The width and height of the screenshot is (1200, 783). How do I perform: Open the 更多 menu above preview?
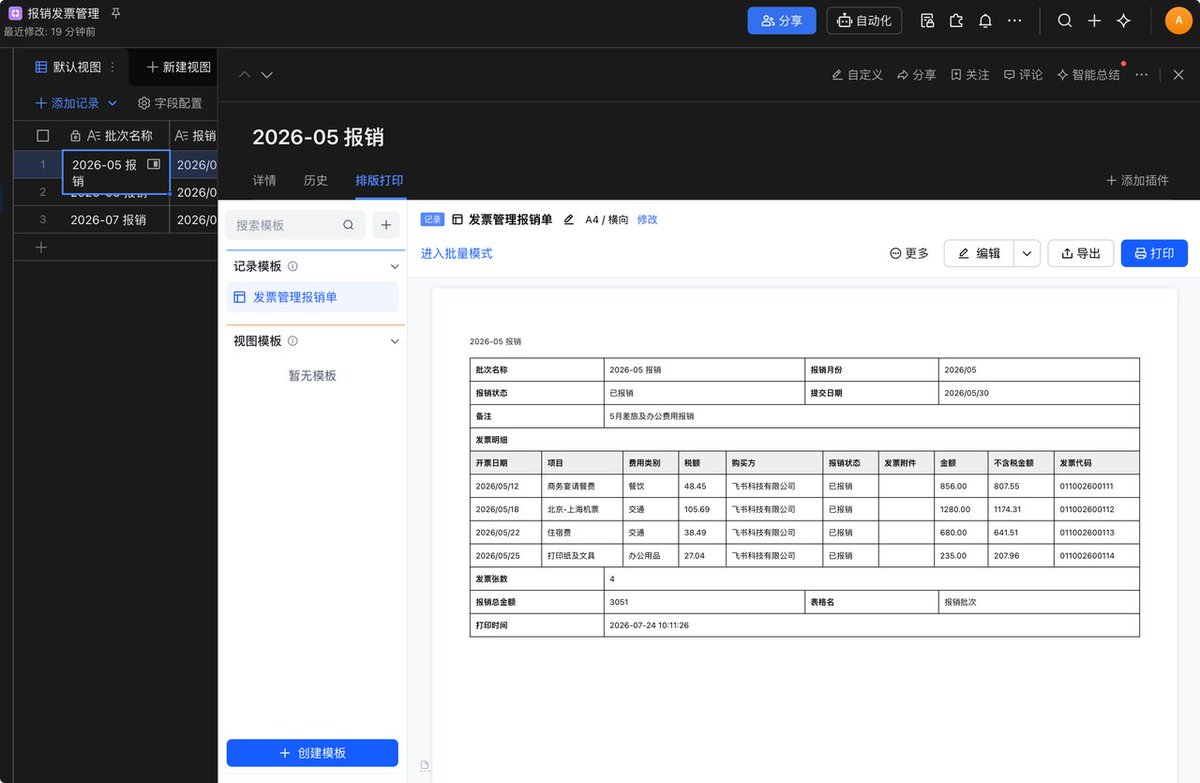click(909, 254)
